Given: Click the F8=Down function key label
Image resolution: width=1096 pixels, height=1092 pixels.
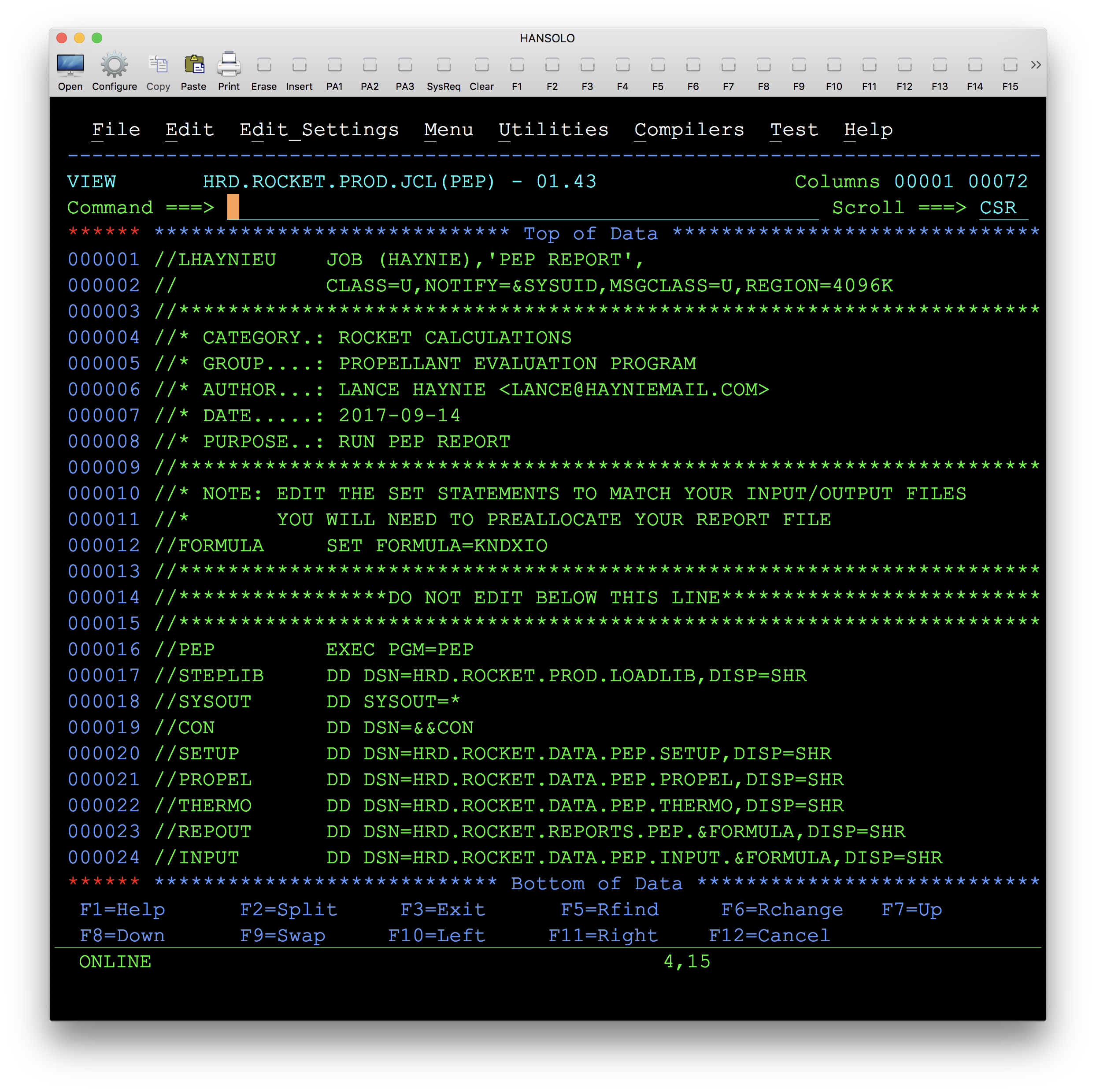Looking at the screenshot, I should (x=122, y=936).
